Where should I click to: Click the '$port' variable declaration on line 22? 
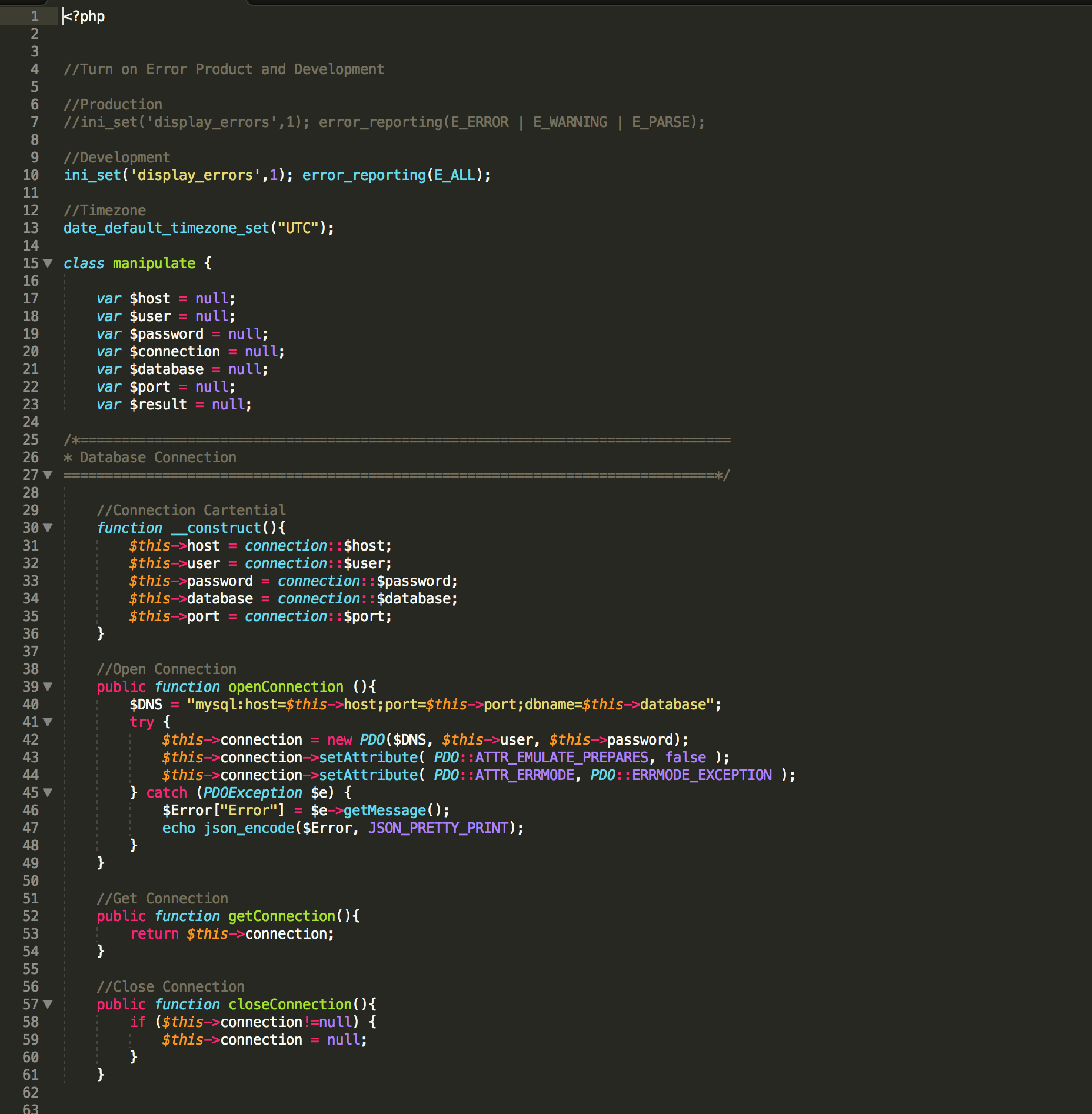click(x=150, y=387)
